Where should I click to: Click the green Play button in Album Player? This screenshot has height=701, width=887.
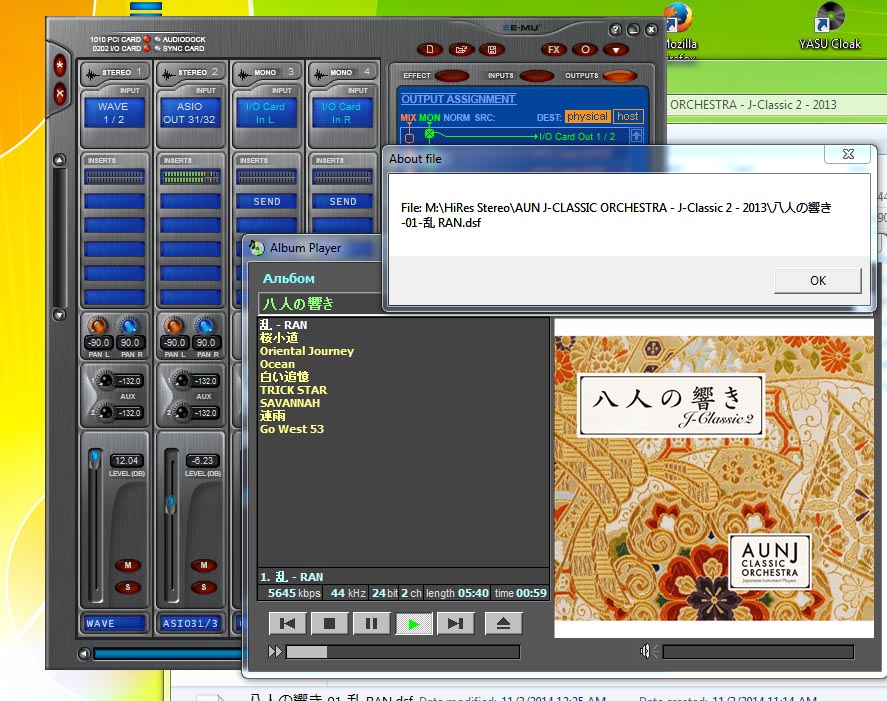tap(414, 623)
